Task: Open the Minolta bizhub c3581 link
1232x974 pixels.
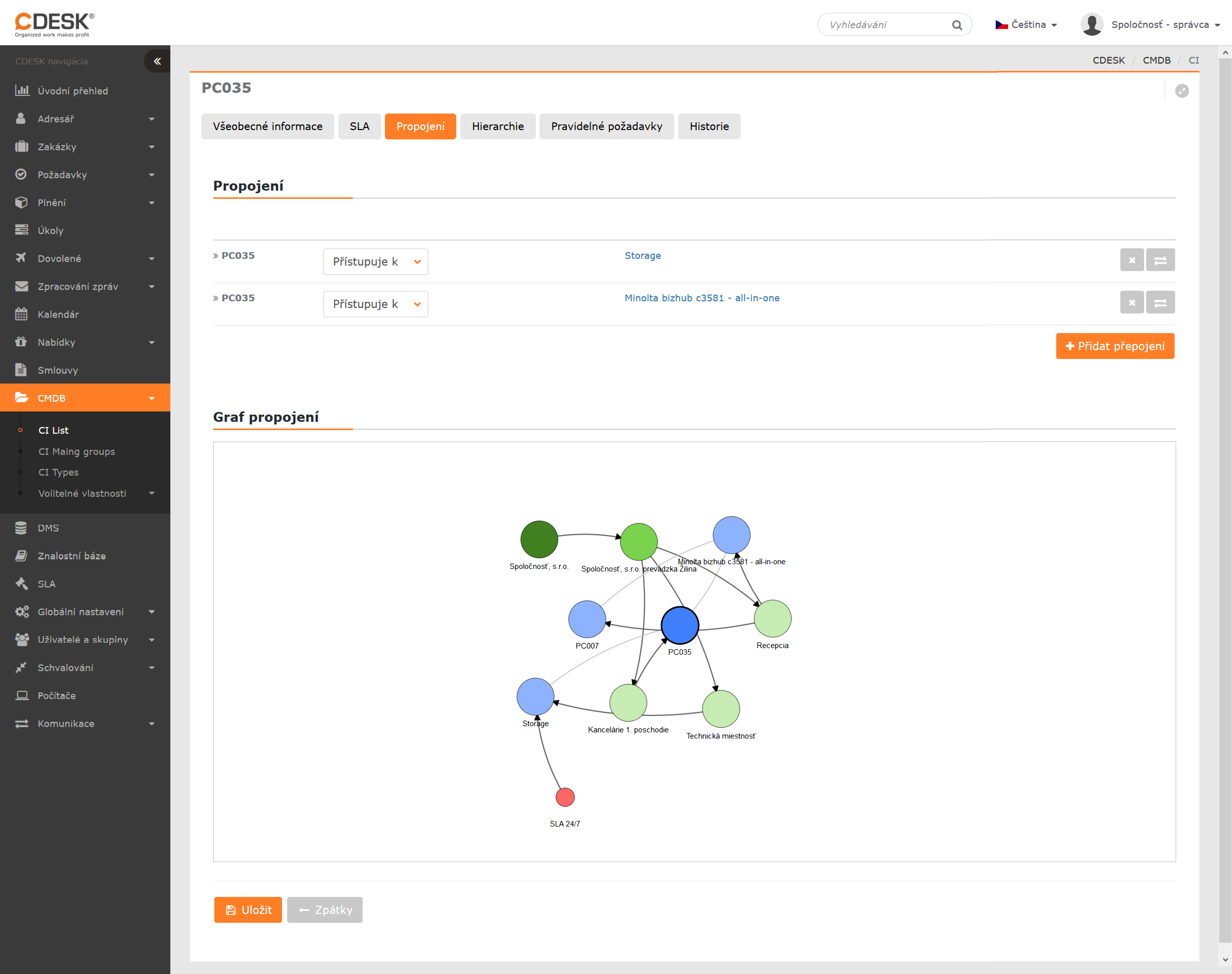Action: [702, 298]
